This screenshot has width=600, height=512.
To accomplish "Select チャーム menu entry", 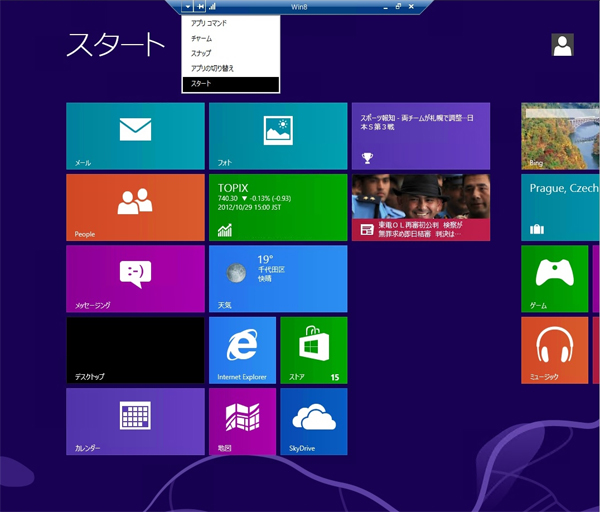I will [x=231, y=39].
